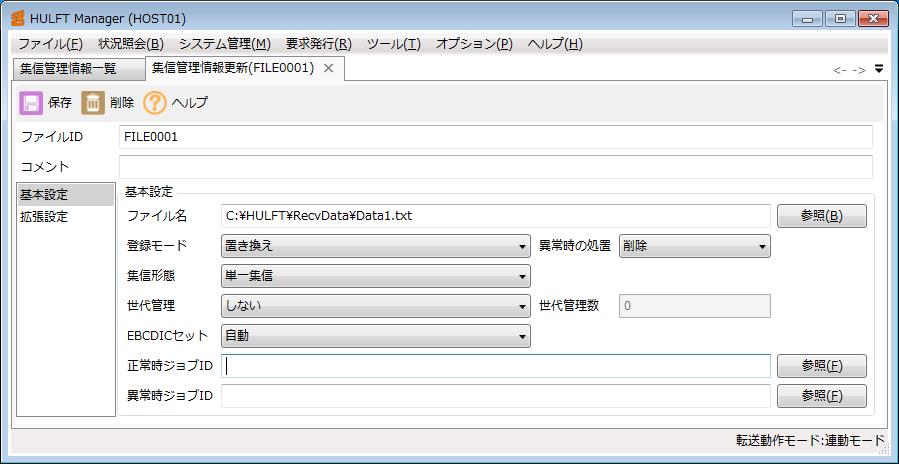This screenshot has height=464, width=899.
Task: Click the Help (ヘルプ) question mark icon
Action: click(155, 103)
